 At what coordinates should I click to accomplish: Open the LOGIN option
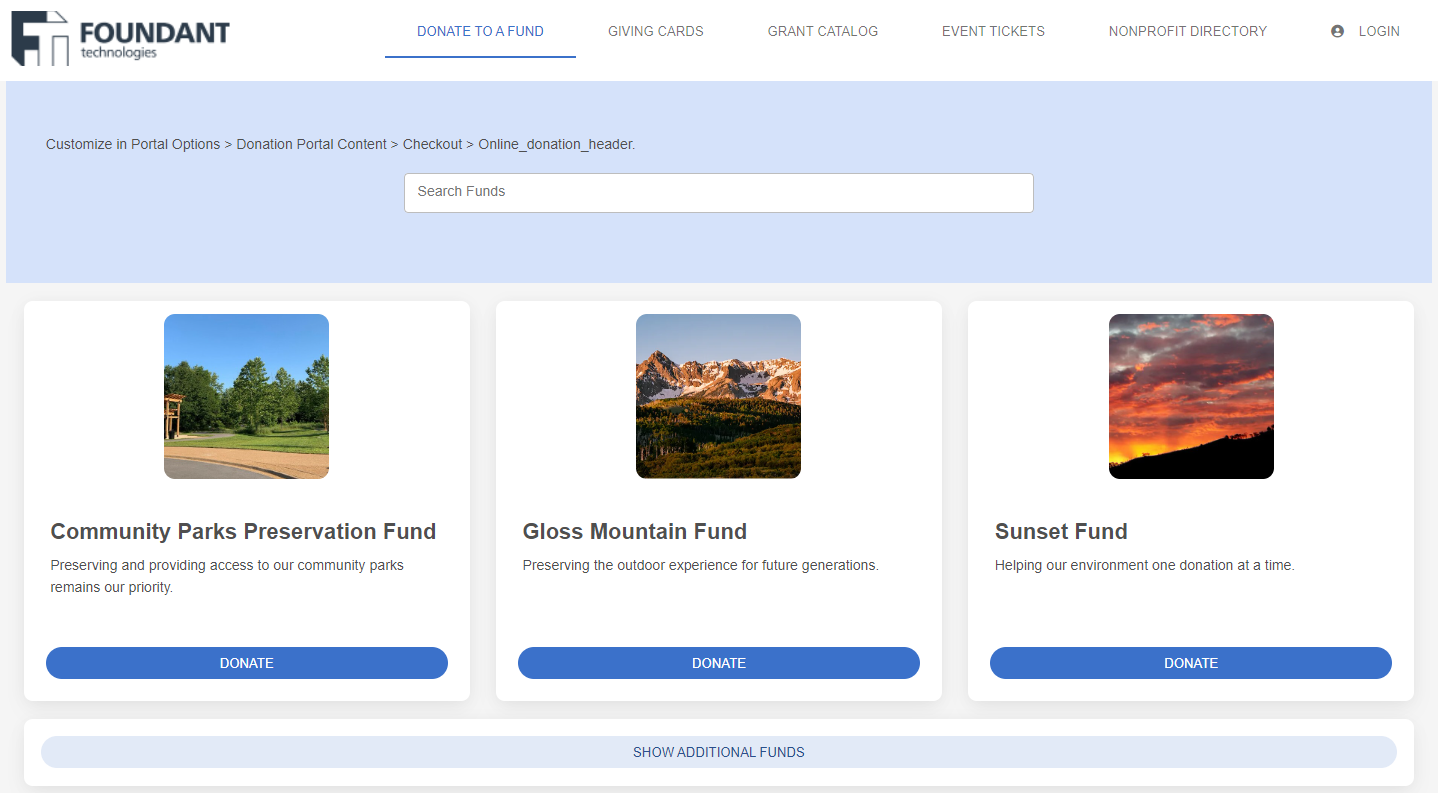click(1378, 31)
